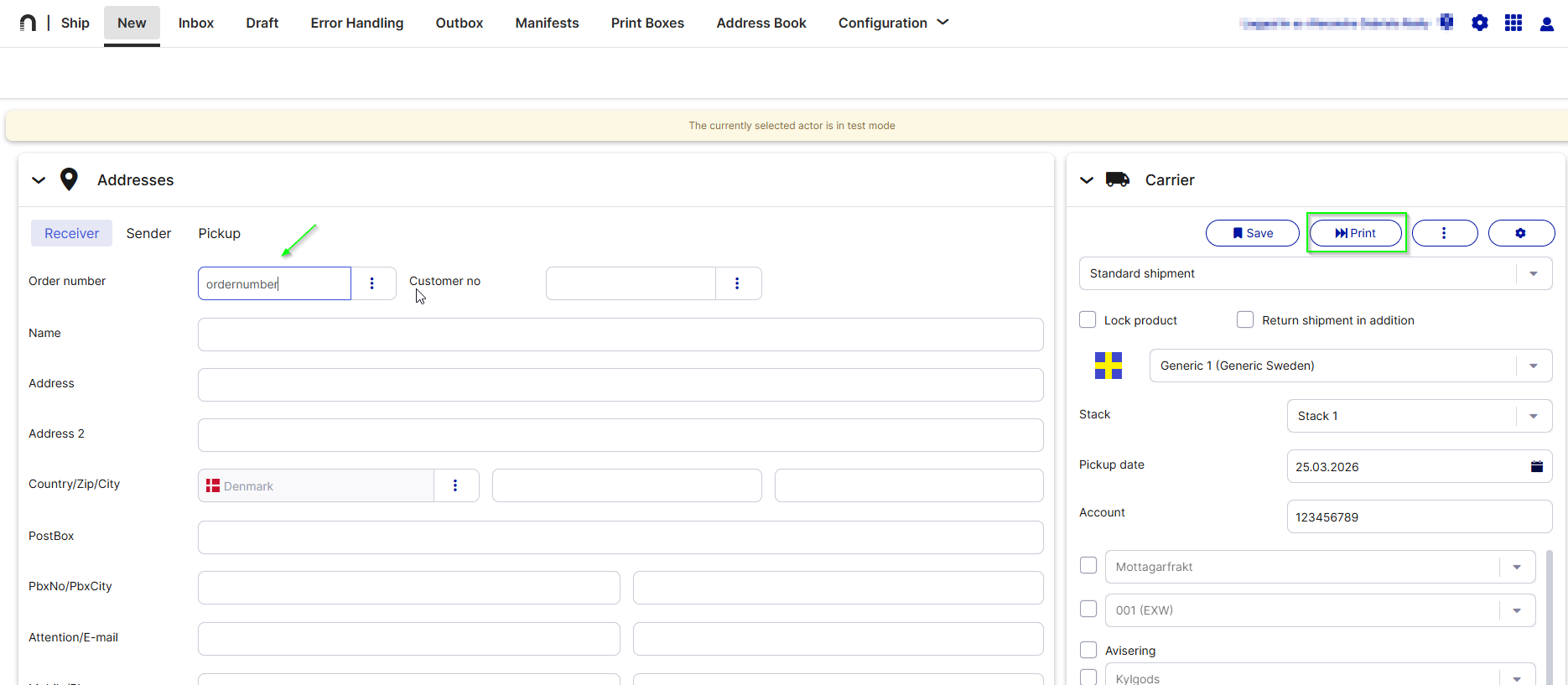Screen dimensions: 1568x685
Task: Click into the Attention field
Action: point(409,639)
